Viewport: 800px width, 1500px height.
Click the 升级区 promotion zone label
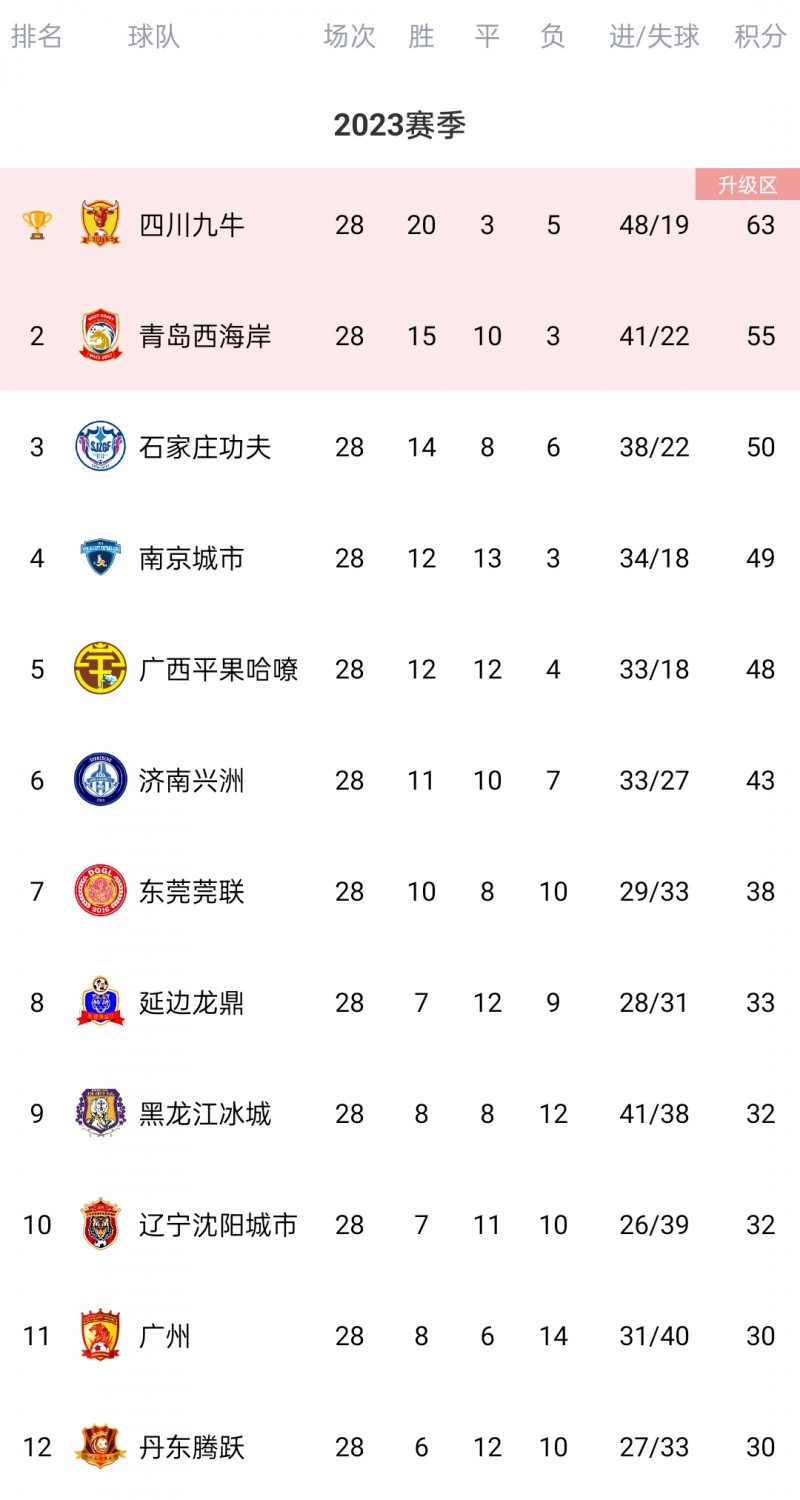747,185
